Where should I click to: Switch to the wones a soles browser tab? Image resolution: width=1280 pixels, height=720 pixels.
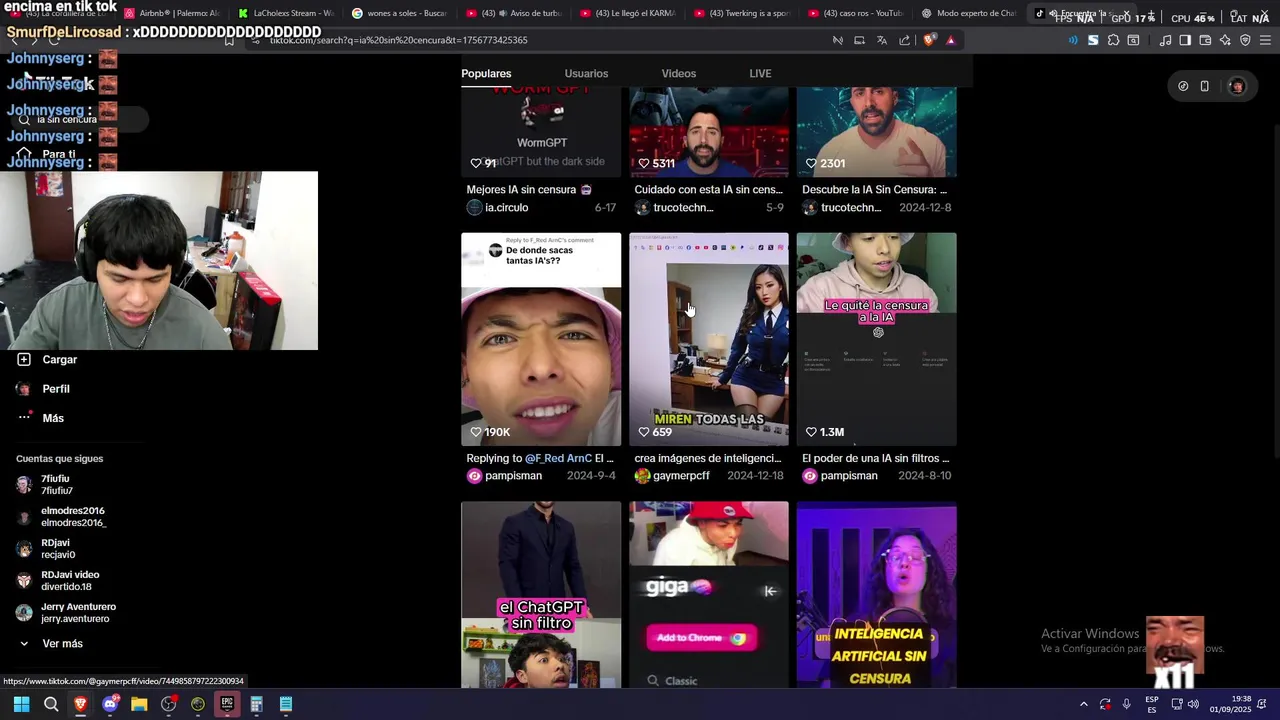tap(399, 13)
